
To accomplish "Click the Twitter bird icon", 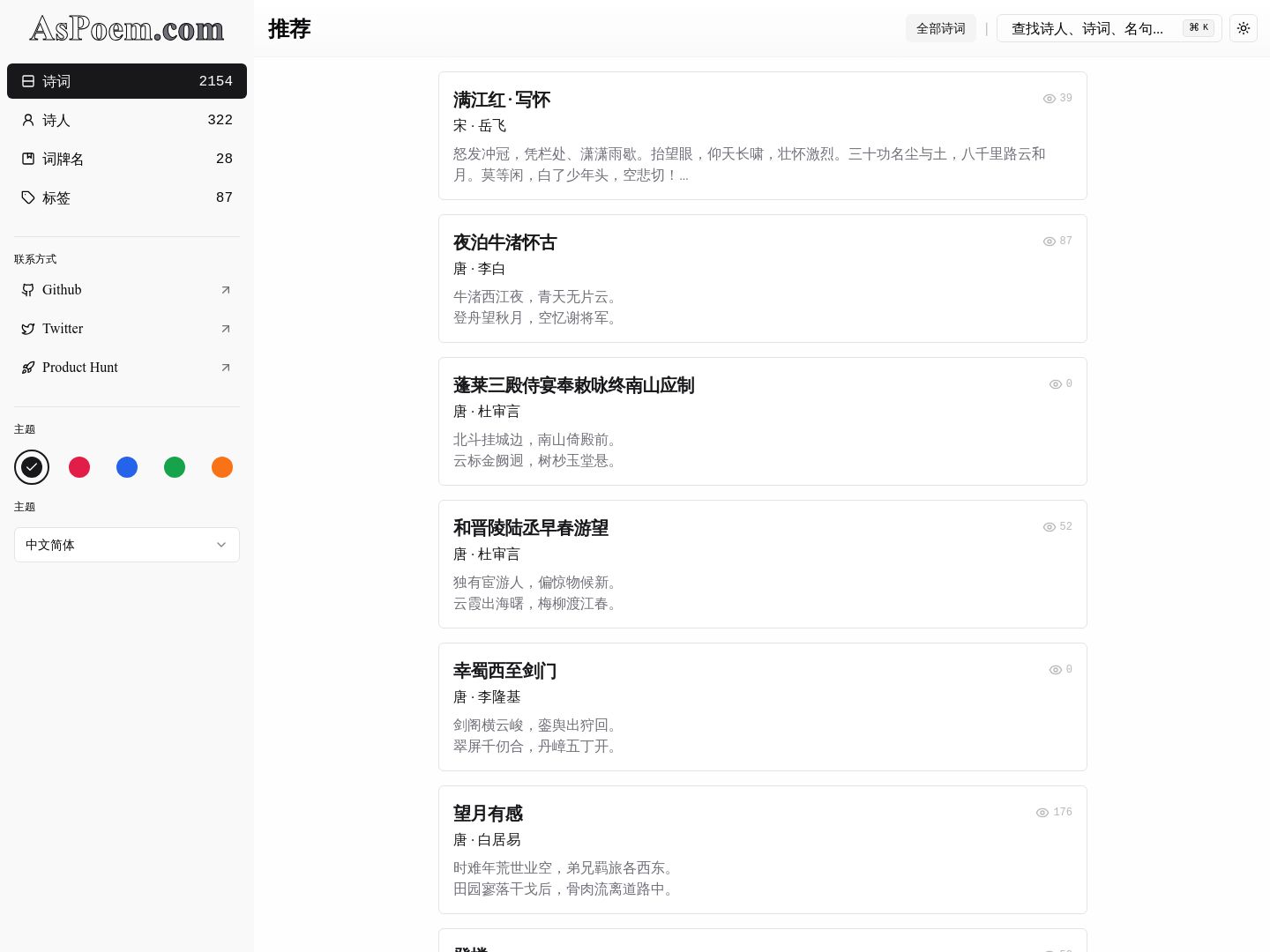I will coord(28,329).
